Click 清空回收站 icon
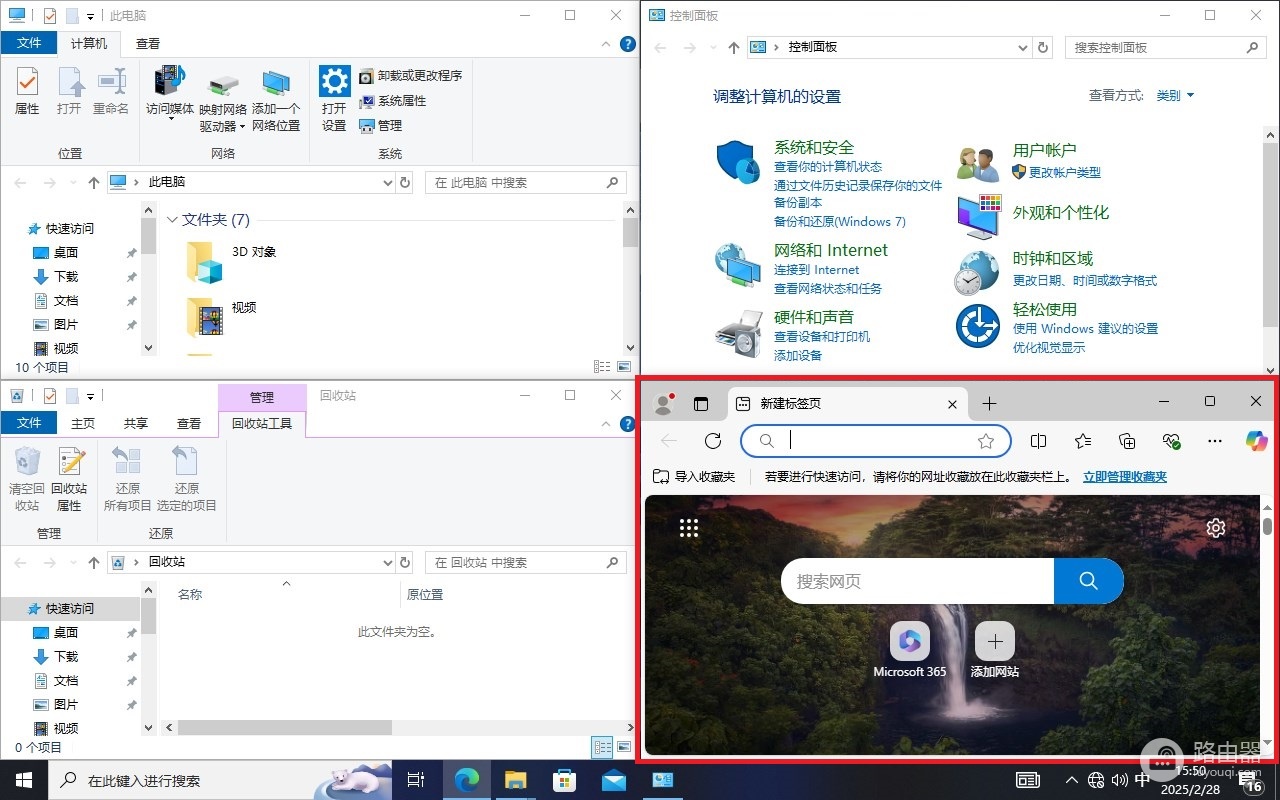Screen dimensions: 1280x800 pyautogui.click(x=27, y=479)
